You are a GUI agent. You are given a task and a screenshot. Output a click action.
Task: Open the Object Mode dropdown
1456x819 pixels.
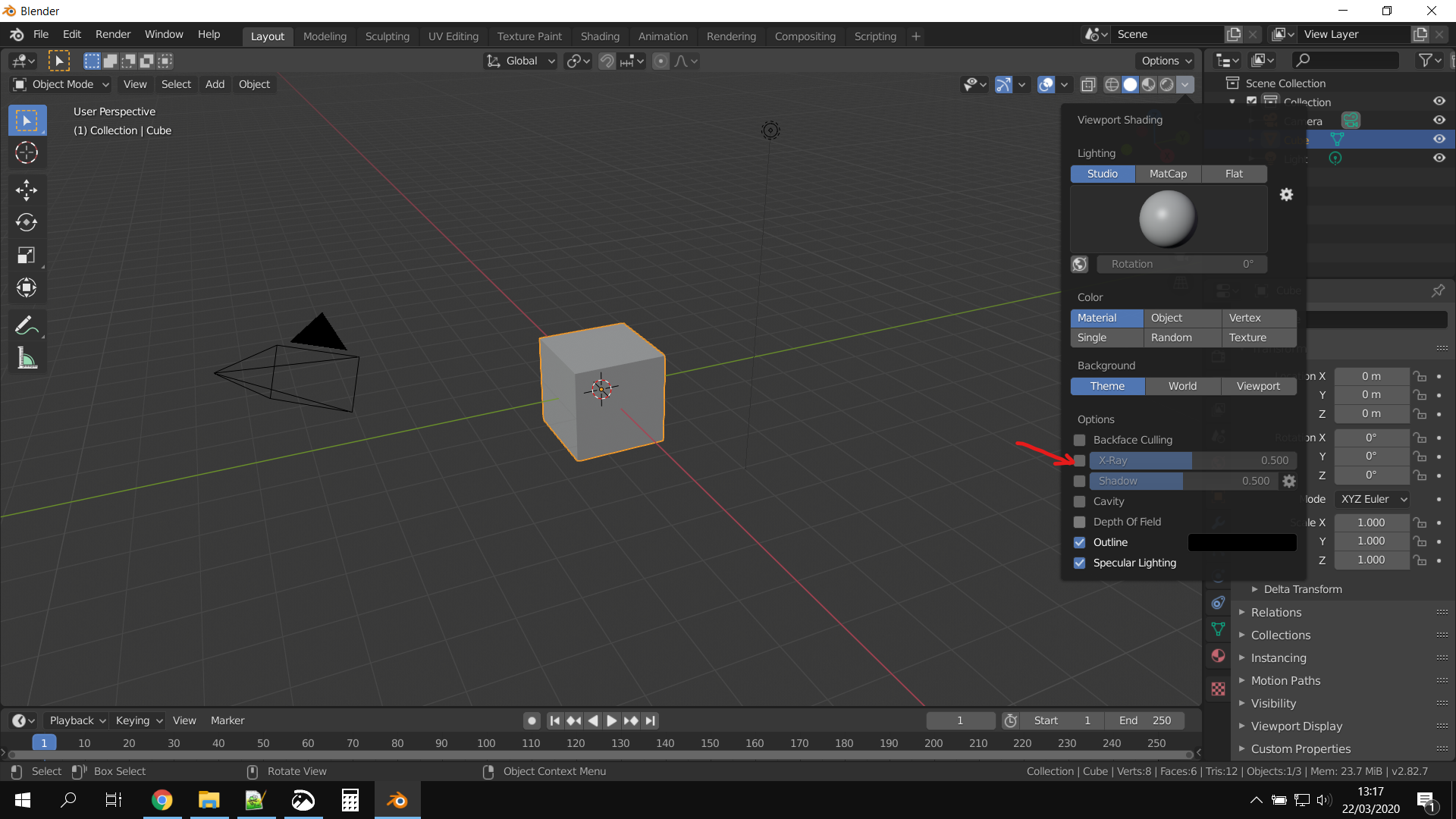coord(62,84)
